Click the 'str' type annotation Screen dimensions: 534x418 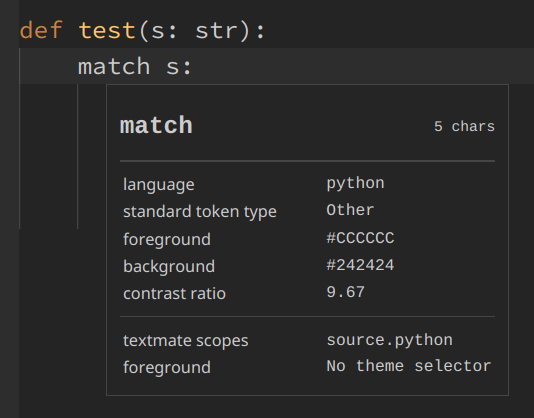coord(216,31)
